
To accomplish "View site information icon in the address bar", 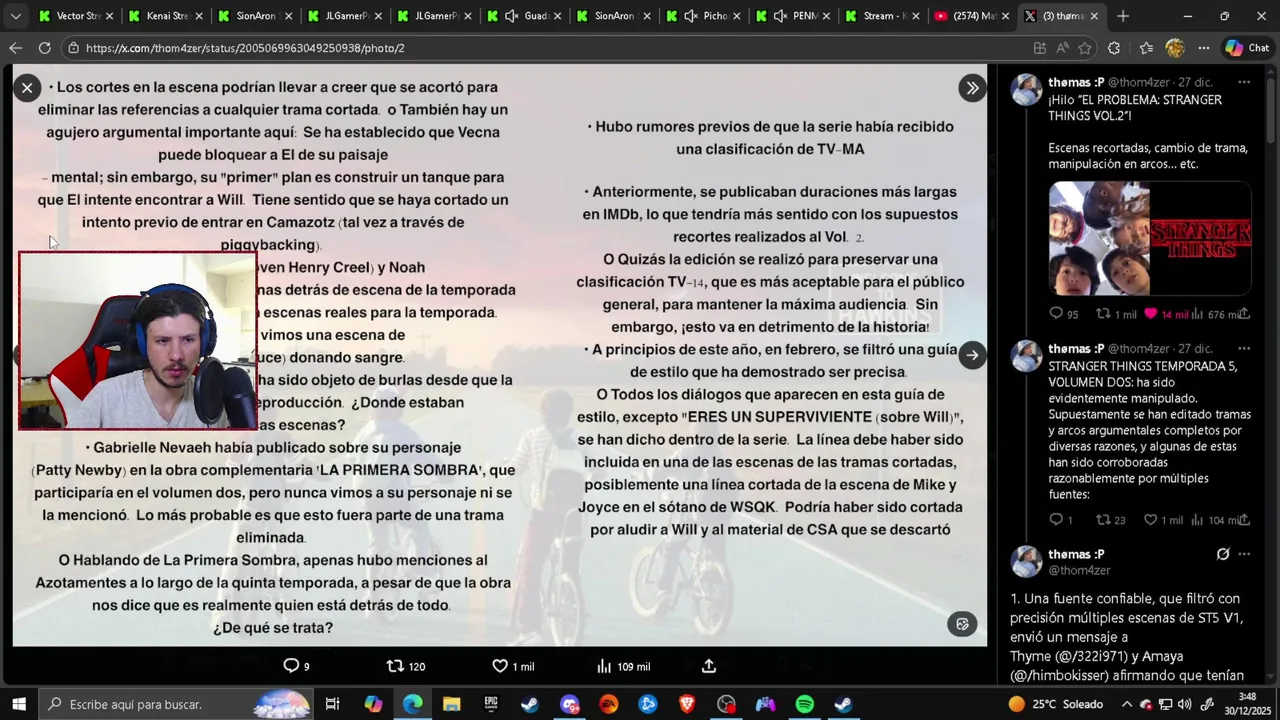I will (x=74, y=48).
